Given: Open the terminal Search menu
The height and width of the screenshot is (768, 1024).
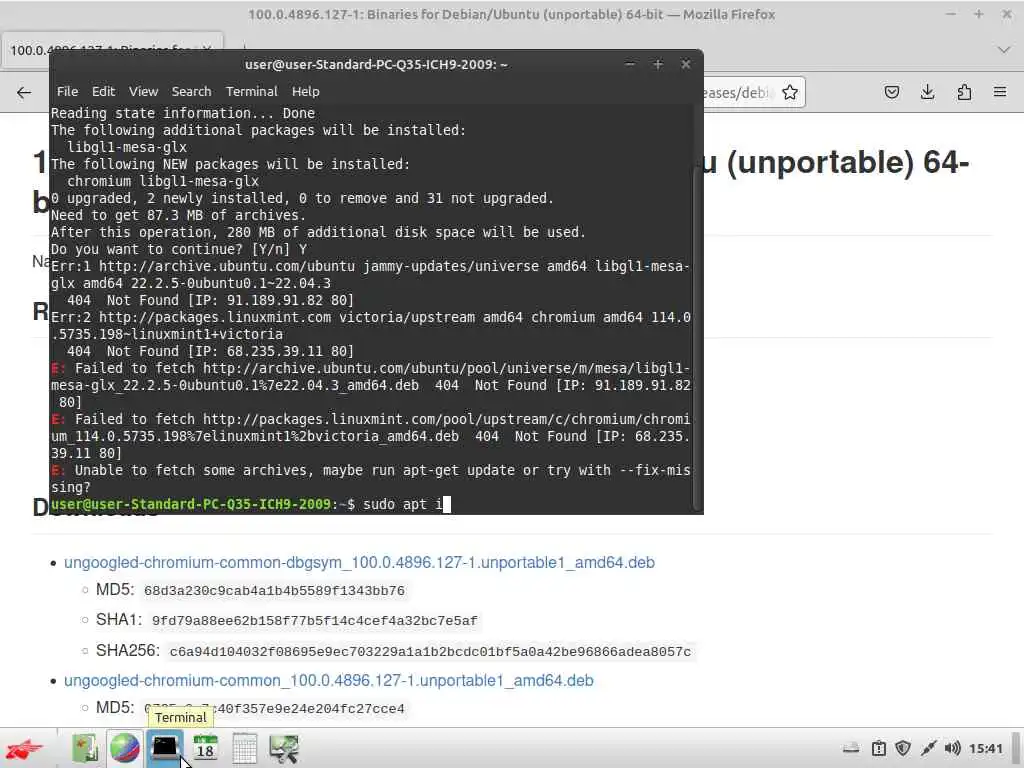Looking at the screenshot, I should 191,91.
